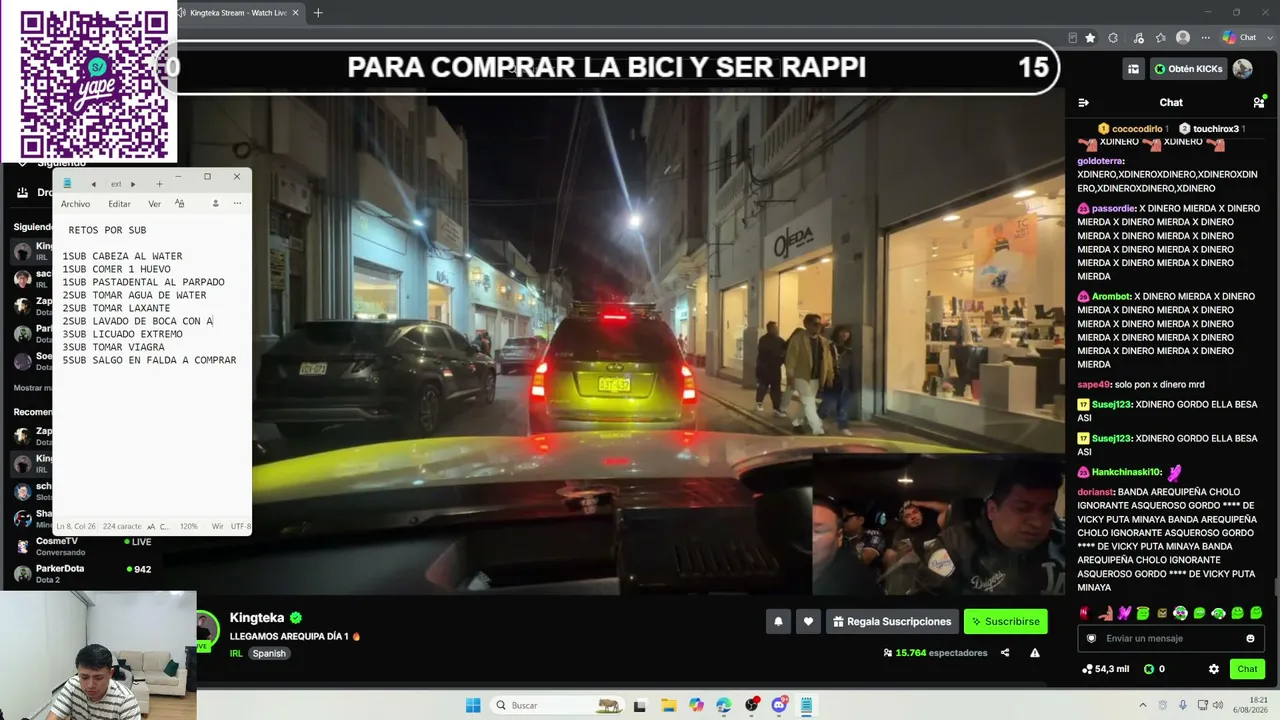This screenshot has width=1280, height=720.
Task: Open File Explorer from the taskbar
Action: [669, 705]
